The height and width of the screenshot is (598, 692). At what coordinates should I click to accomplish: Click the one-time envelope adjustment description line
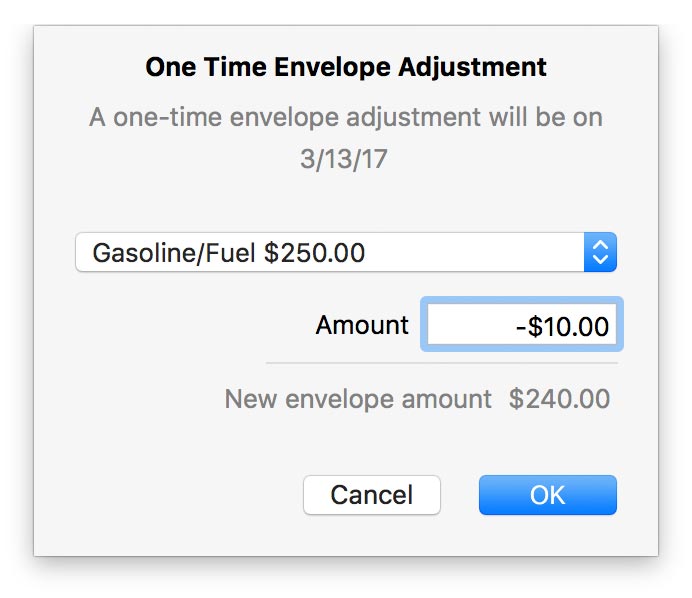point(346,117)
